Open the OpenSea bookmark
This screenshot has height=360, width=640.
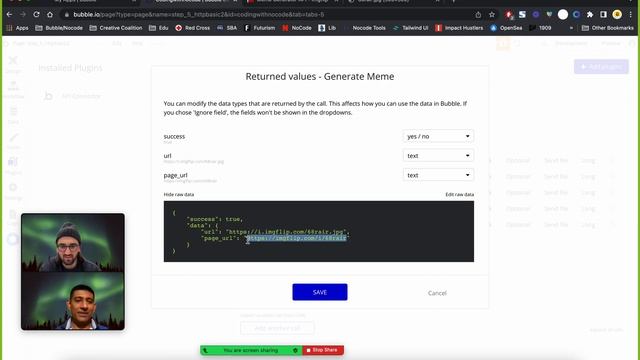[x=506, y=28]
